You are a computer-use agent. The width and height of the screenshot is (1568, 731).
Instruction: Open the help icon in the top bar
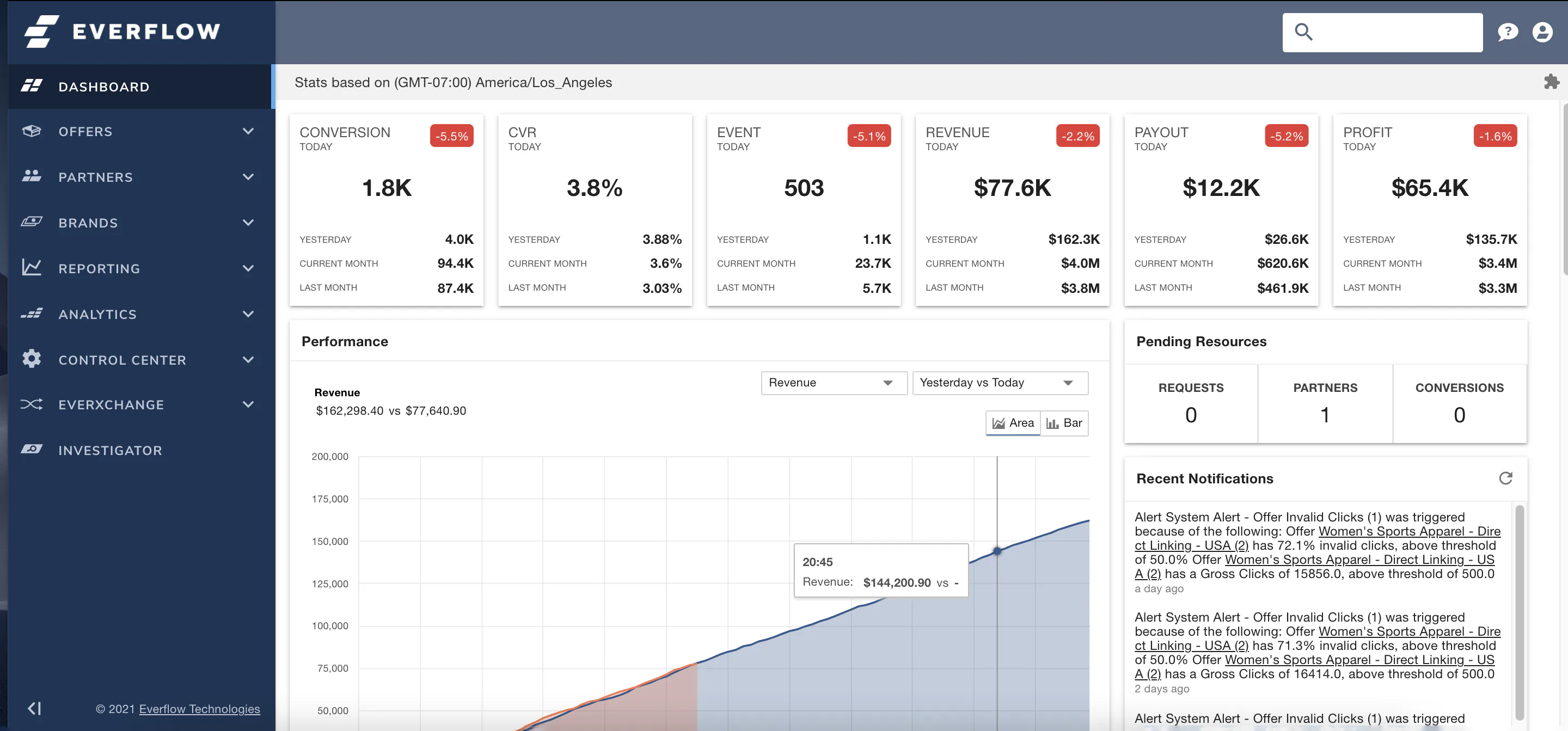point(1508,32)
